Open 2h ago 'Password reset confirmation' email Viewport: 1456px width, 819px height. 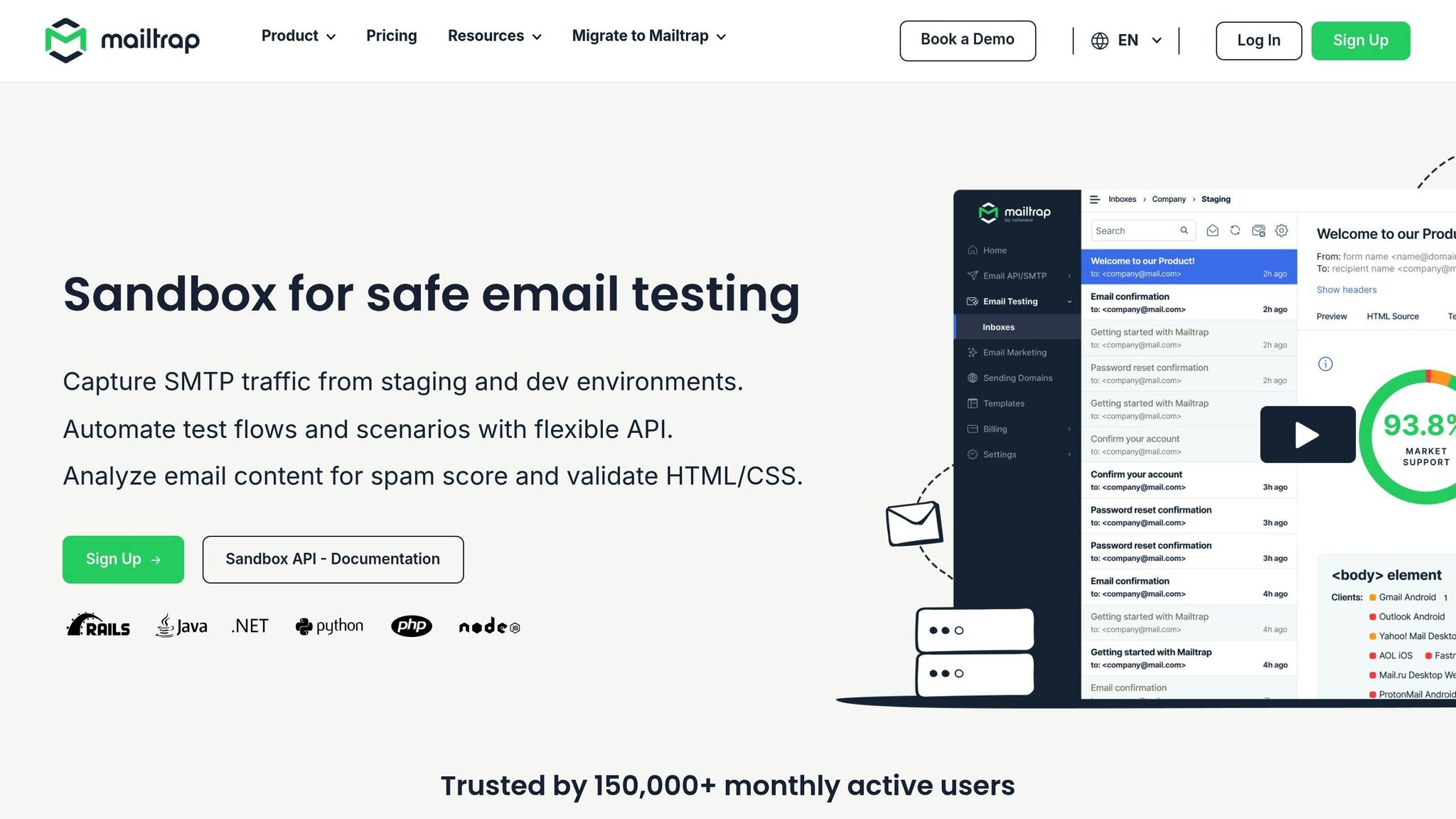coord(1189,374)
